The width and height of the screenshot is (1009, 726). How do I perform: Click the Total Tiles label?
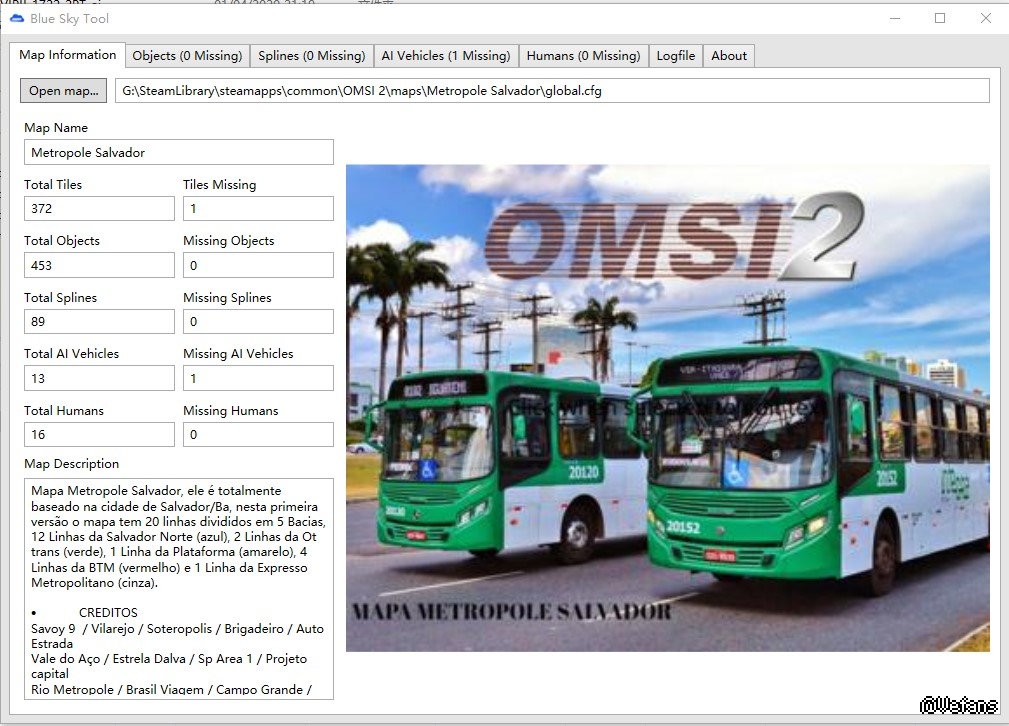pos(53,185)
